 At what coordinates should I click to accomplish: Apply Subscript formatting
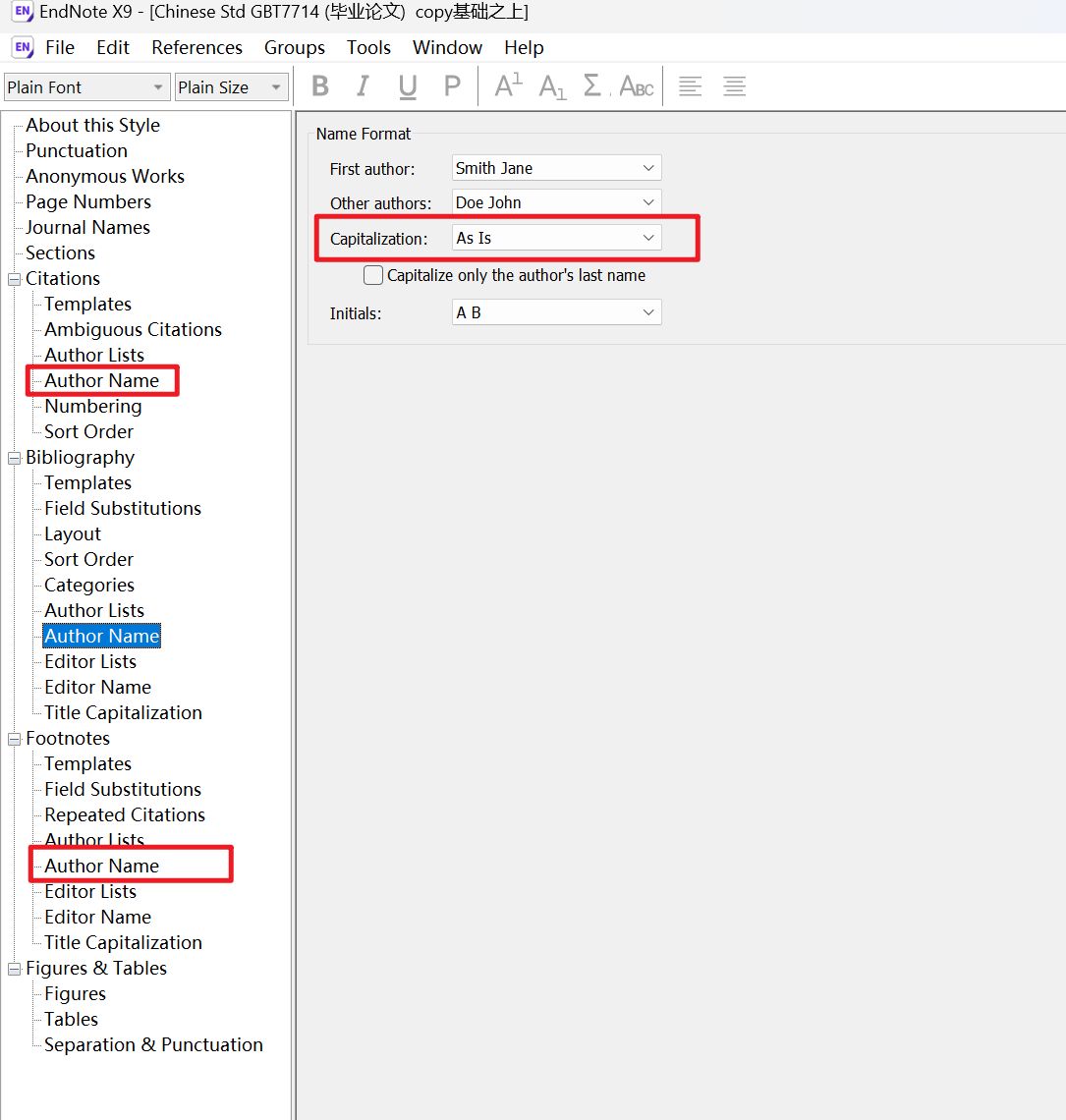pos(552,87)
